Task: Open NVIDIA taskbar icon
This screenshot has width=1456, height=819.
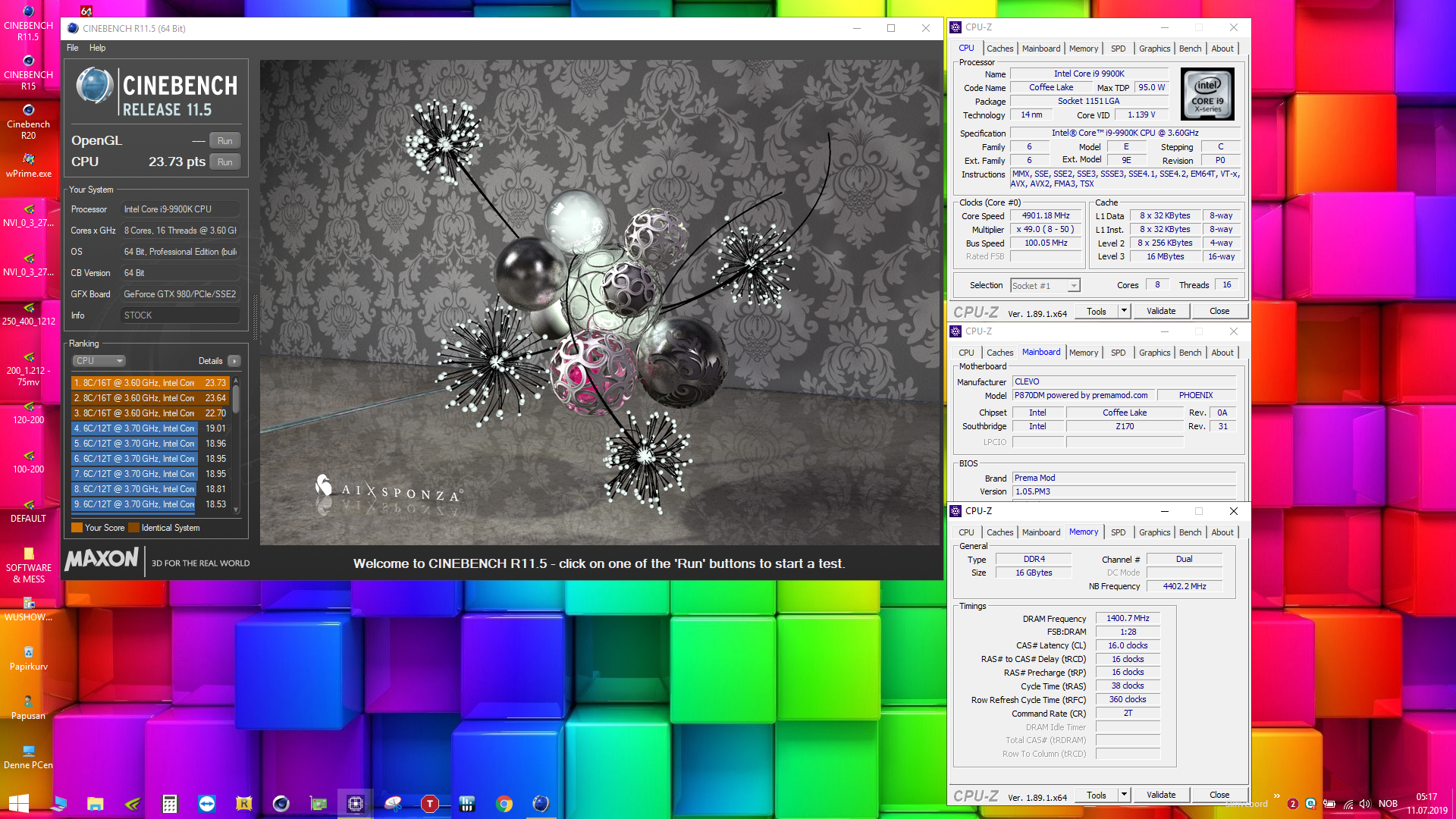Action: [x=133, y=804]
